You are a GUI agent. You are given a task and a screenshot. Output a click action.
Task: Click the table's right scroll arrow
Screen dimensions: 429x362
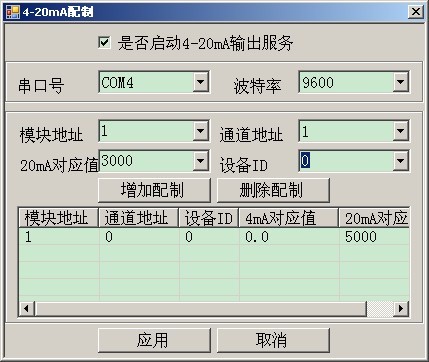pyautogui.click(x=401, y=308)
